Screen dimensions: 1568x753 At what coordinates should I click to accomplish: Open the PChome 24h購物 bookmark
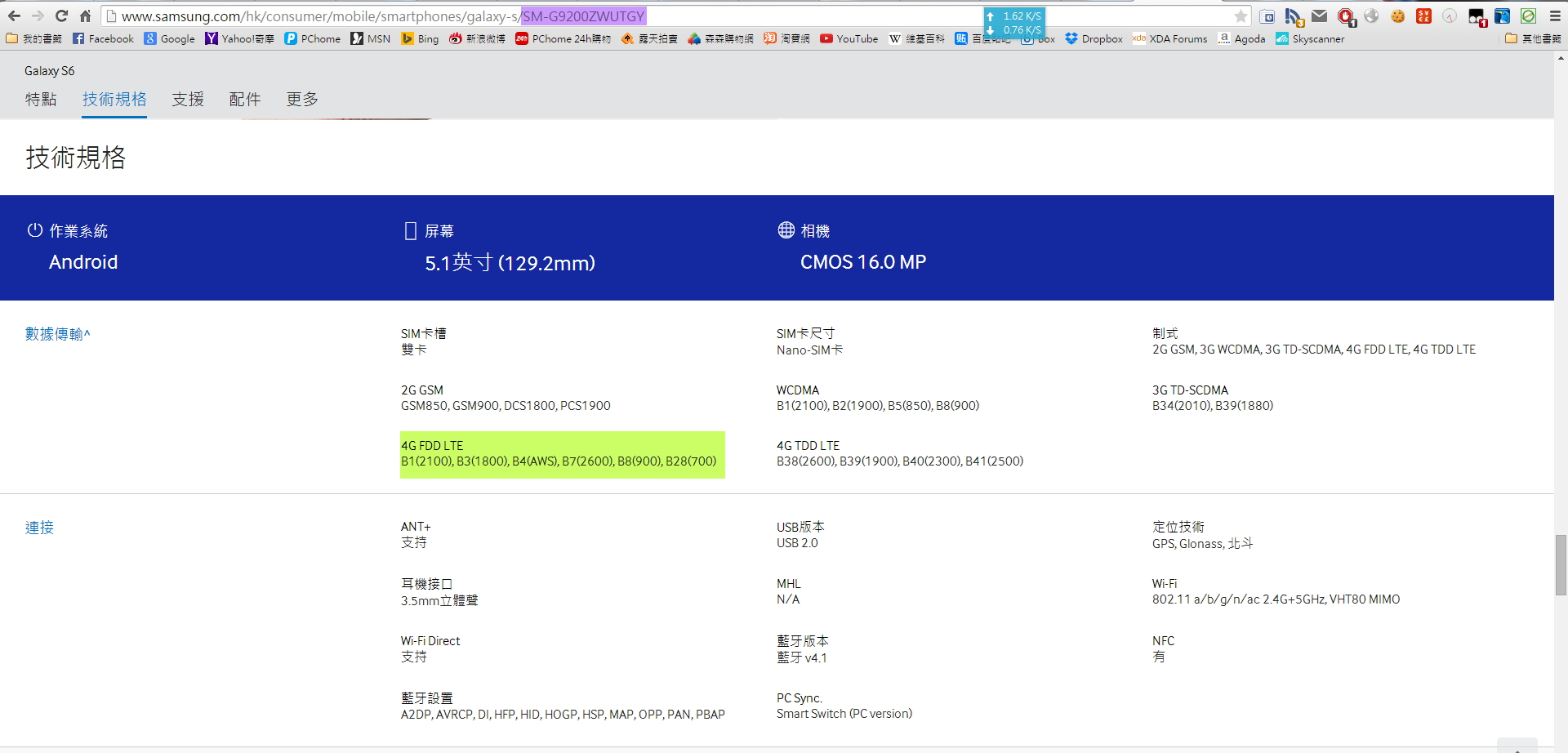click(563, 38)
